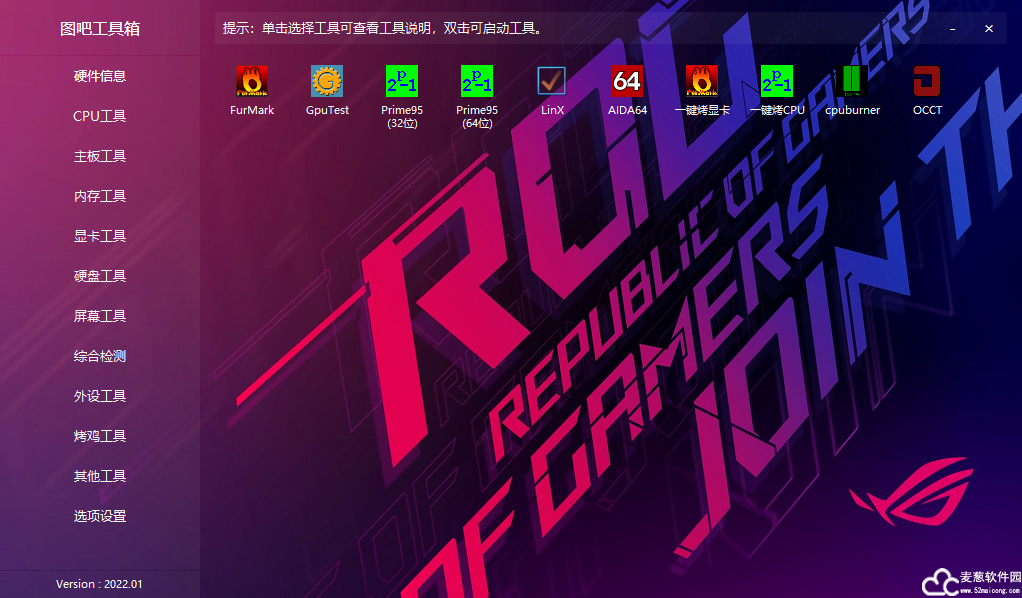Open the OCCT tool icon
1022x598 pixels.
point(927,81)
